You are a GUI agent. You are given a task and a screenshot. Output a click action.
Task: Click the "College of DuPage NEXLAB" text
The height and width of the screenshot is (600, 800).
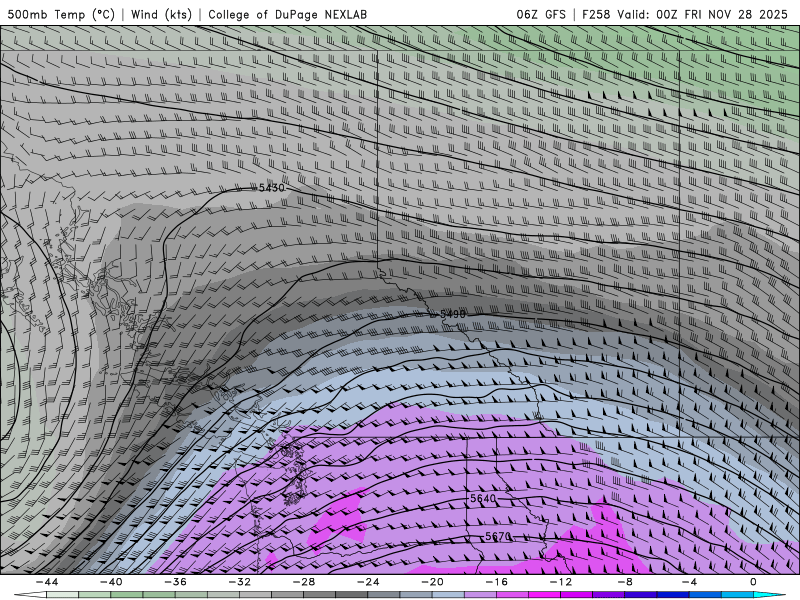(x=287, y=15)
